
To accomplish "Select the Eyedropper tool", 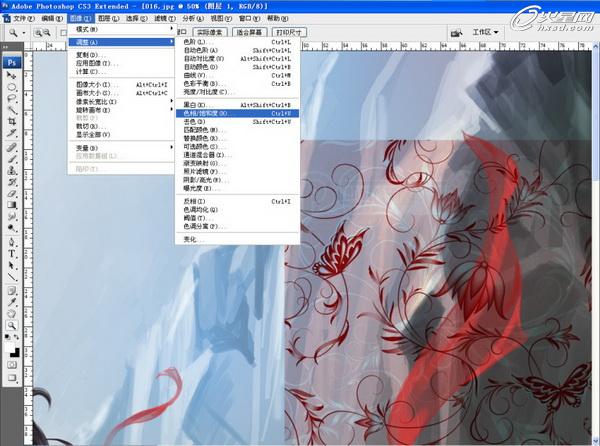I will pyautogui.click(x=11, y=302).
